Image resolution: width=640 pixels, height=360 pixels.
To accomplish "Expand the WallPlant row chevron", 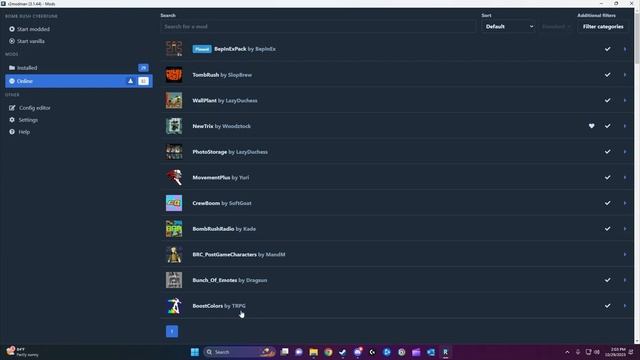I will pyautogui.click(x=625, y=100).
